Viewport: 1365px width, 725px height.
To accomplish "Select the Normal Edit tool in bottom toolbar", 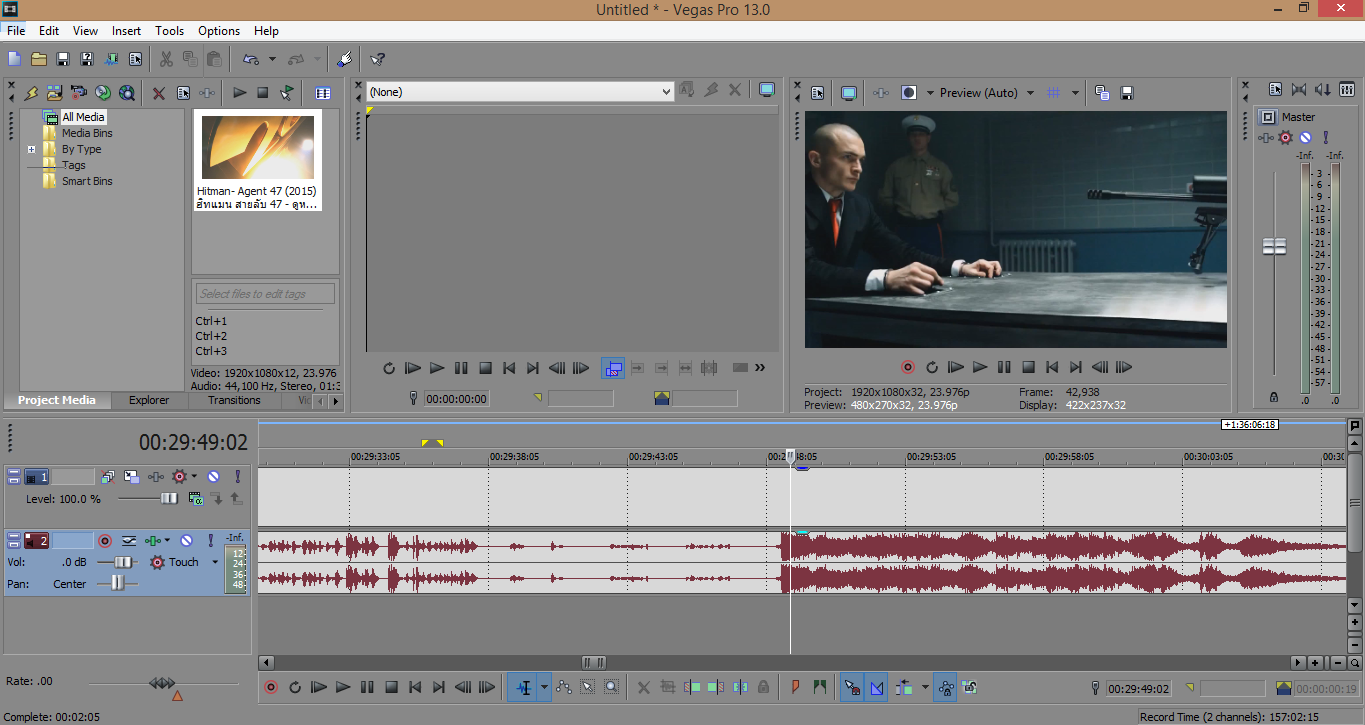I will point(523,687).
